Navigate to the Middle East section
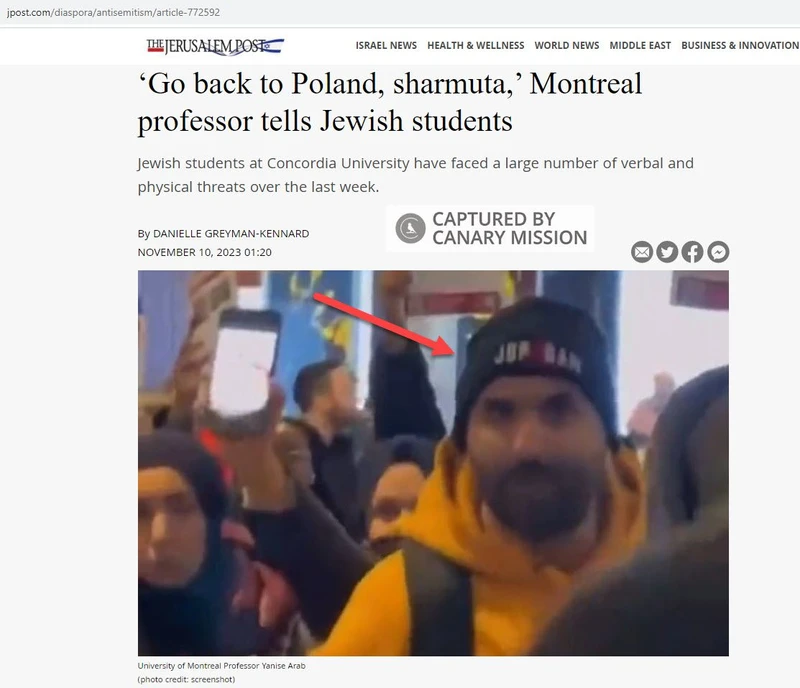 click(x=640, y=45)
